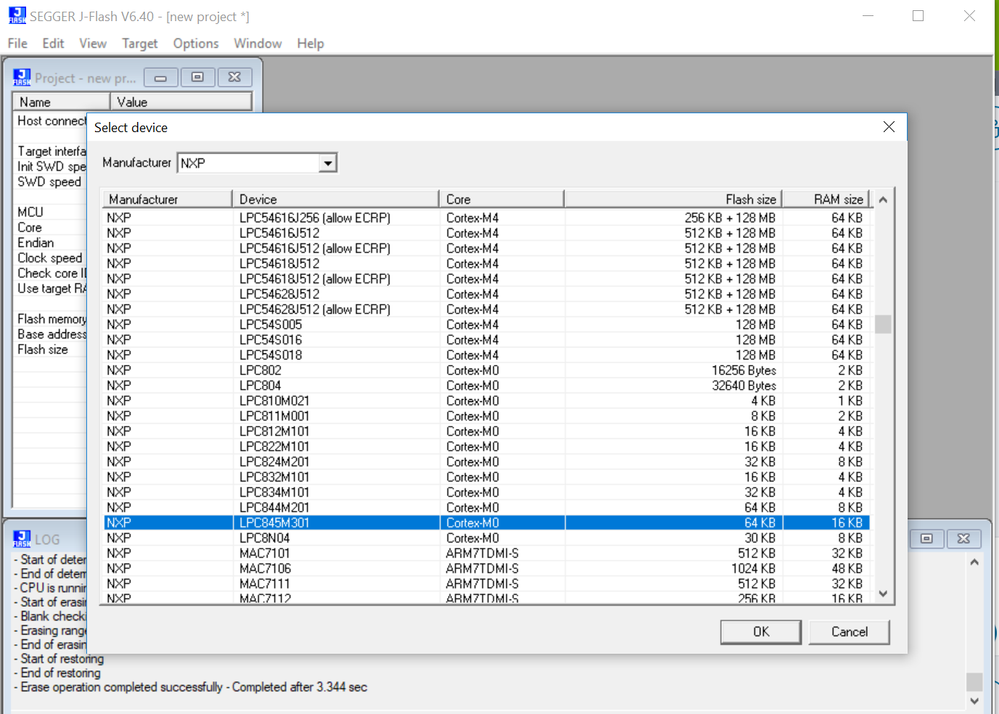Screen dimensions: 999x714
Task: Click the Flash size row in Project window
Action: tap(50, 350)
